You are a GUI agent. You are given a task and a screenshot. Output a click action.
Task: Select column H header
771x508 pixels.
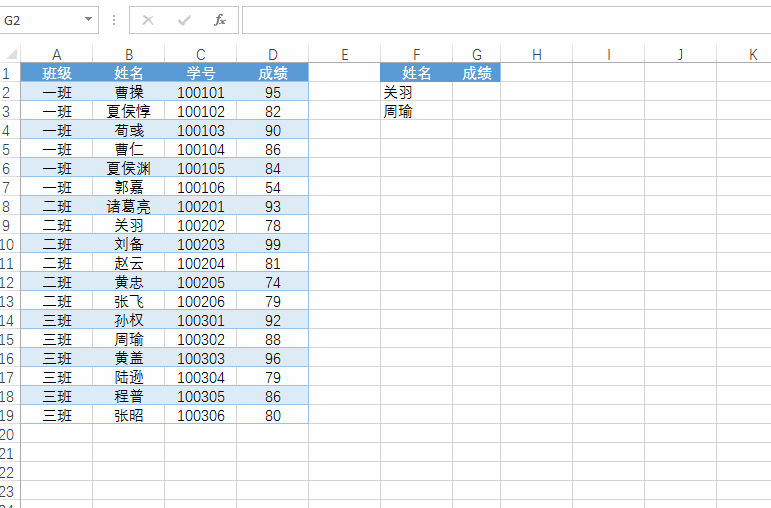coord(536,54)
